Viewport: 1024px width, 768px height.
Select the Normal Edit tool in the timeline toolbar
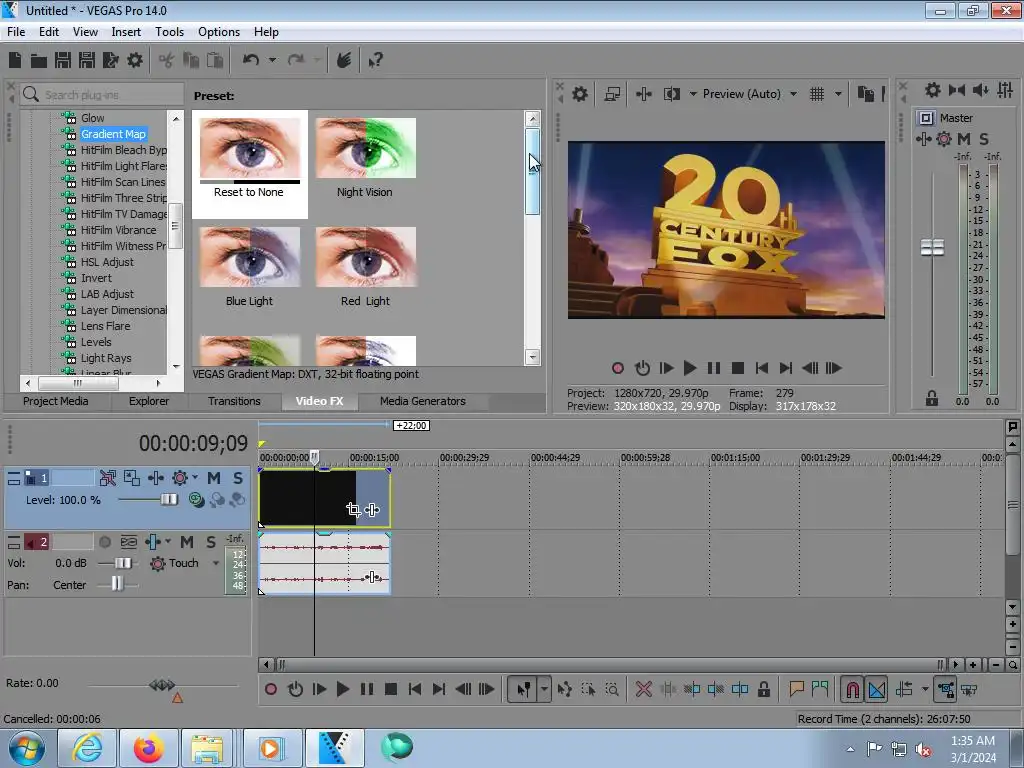pyautogui.click(x=523, y=689)
